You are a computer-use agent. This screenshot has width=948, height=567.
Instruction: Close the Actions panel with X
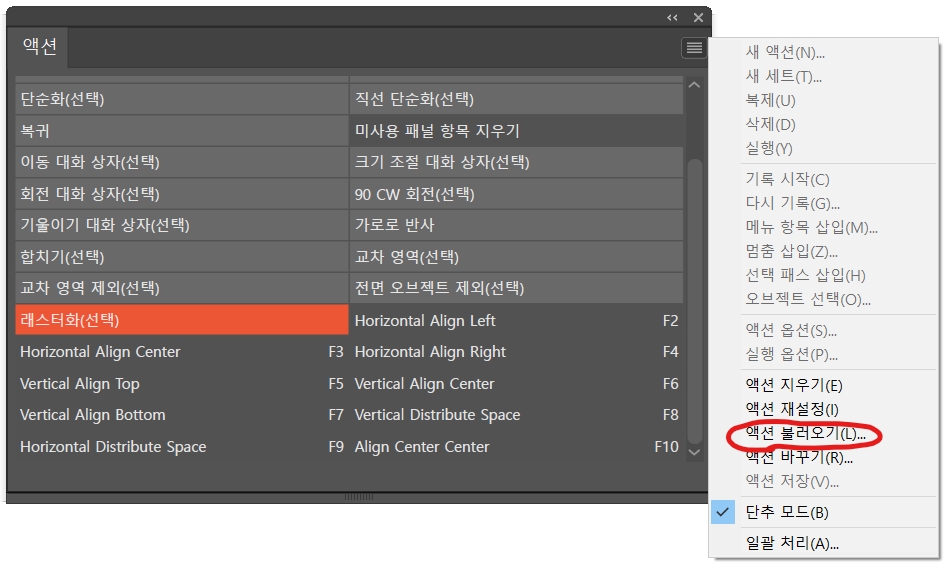point(698,18)
